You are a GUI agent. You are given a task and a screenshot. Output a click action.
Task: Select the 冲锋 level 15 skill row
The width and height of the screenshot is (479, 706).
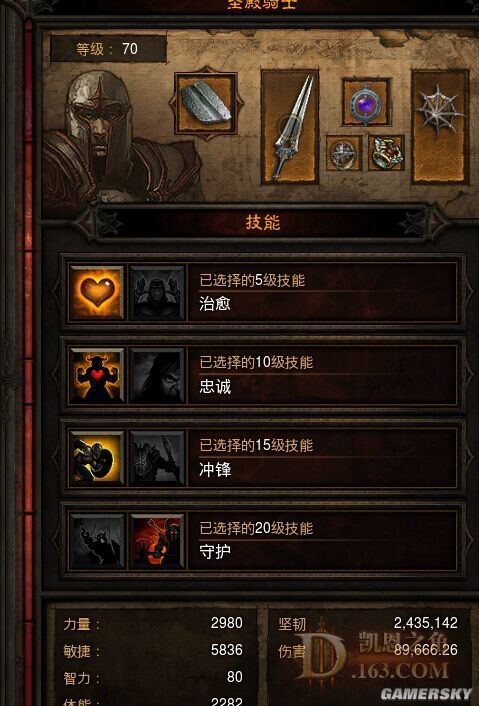263,458
